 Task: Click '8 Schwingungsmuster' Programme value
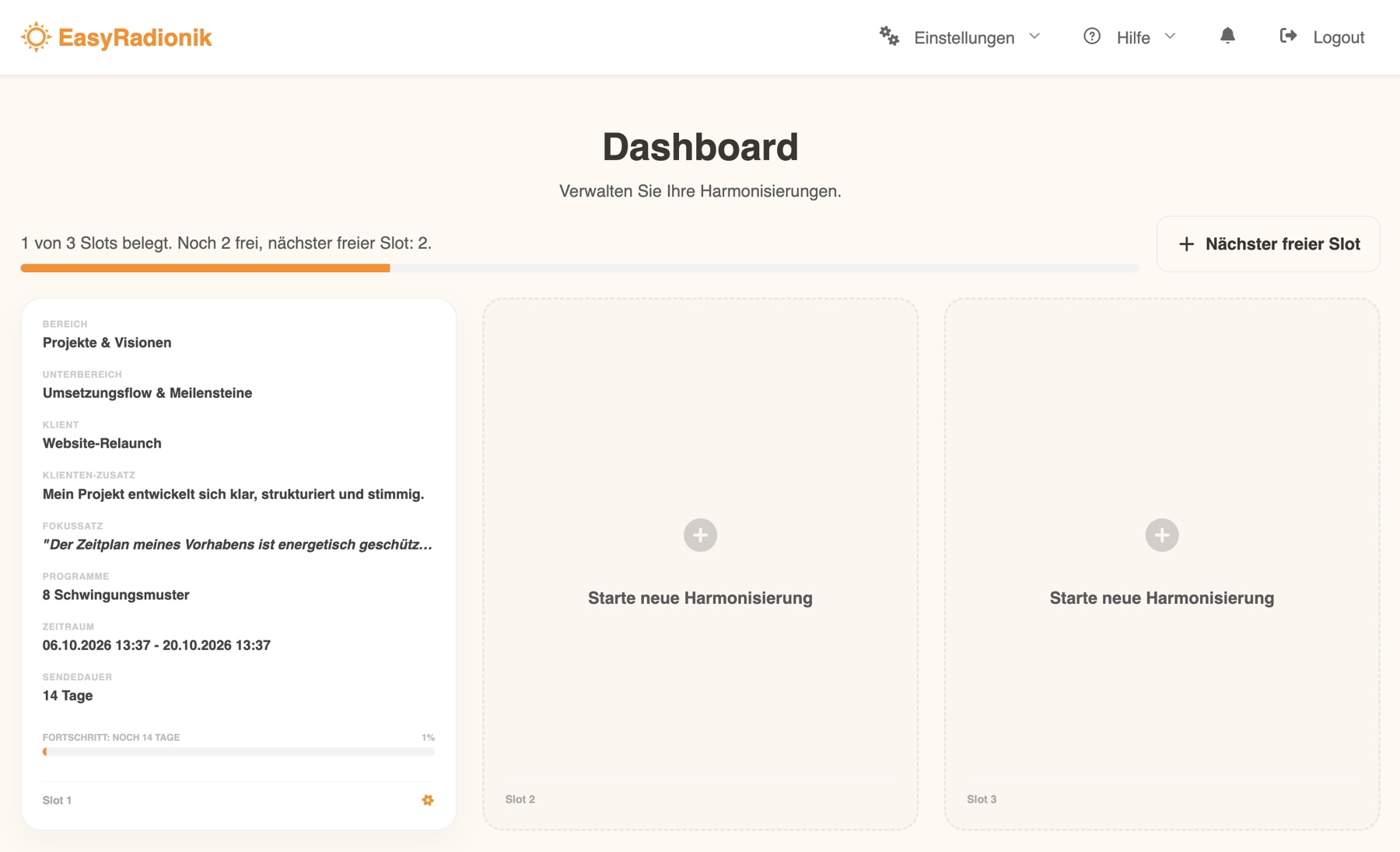click(116, 595)
